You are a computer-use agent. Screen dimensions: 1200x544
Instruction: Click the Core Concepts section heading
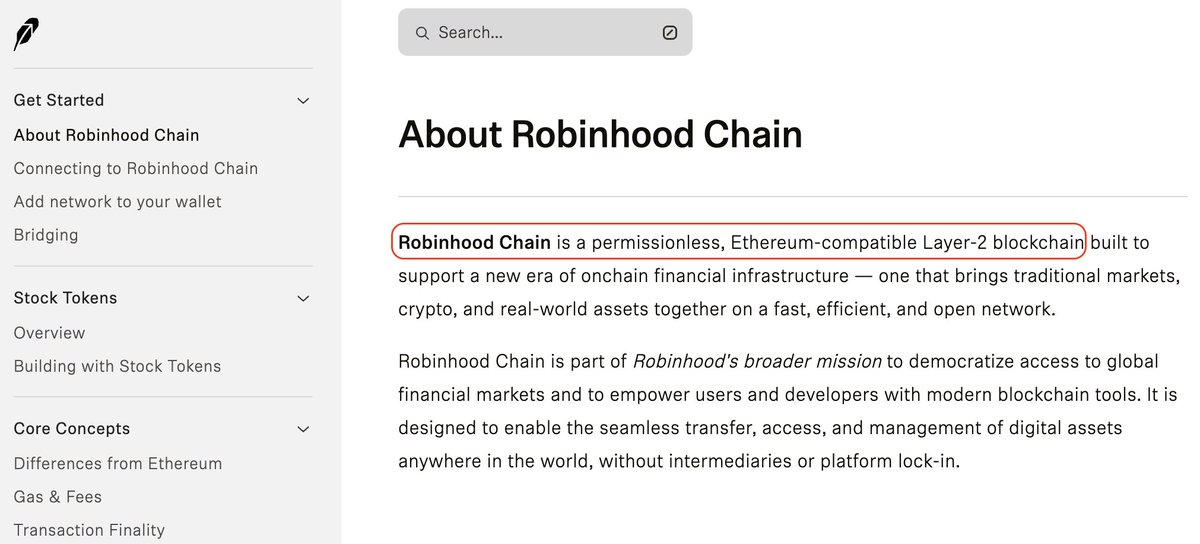(72, 429)
